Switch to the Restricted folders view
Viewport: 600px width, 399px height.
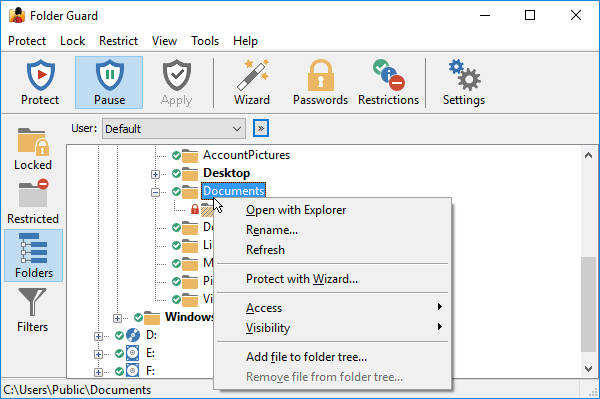click(x=33, y=202)
